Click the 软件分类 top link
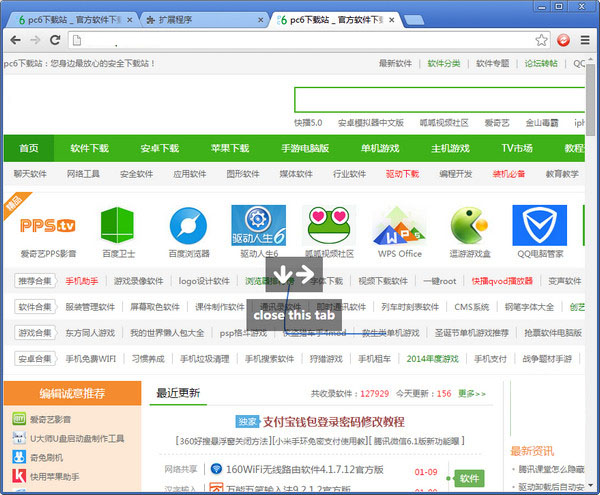The height and width of the screenshot is (495, 600). click(444, 64)
